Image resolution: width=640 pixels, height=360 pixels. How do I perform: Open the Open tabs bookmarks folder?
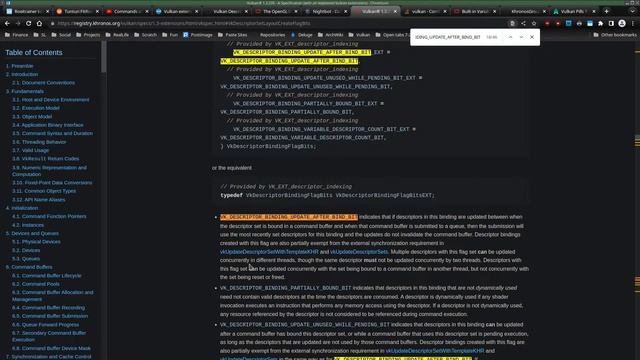tap(392, 35)
